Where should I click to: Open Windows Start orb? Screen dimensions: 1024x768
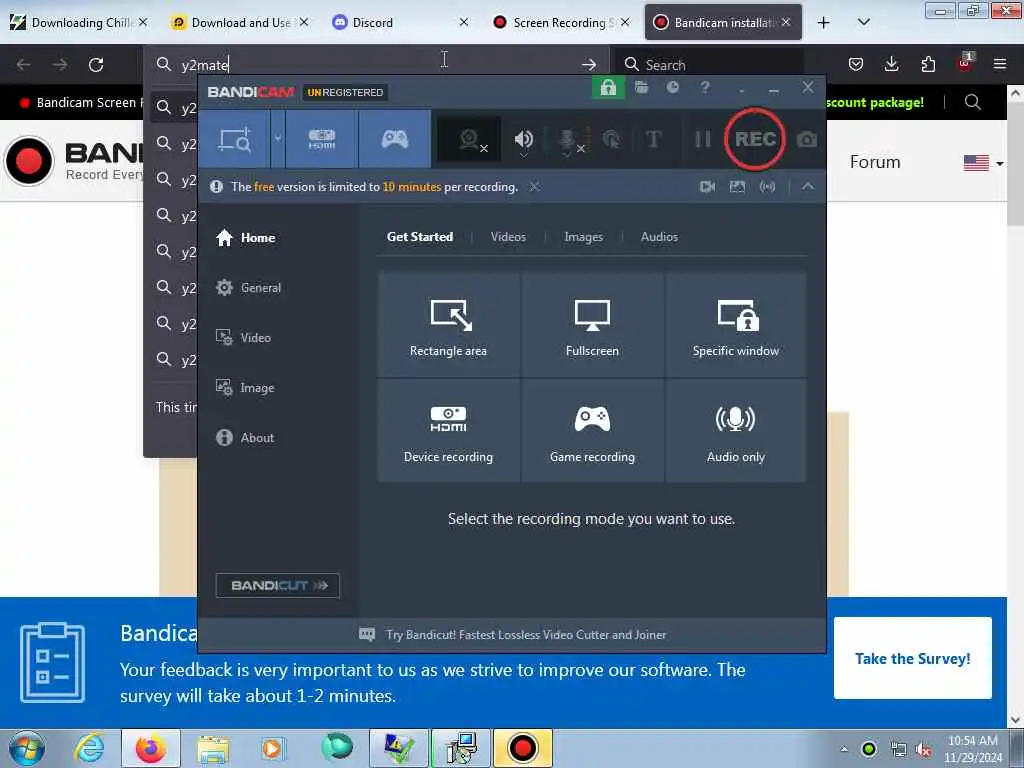(27, 748)
